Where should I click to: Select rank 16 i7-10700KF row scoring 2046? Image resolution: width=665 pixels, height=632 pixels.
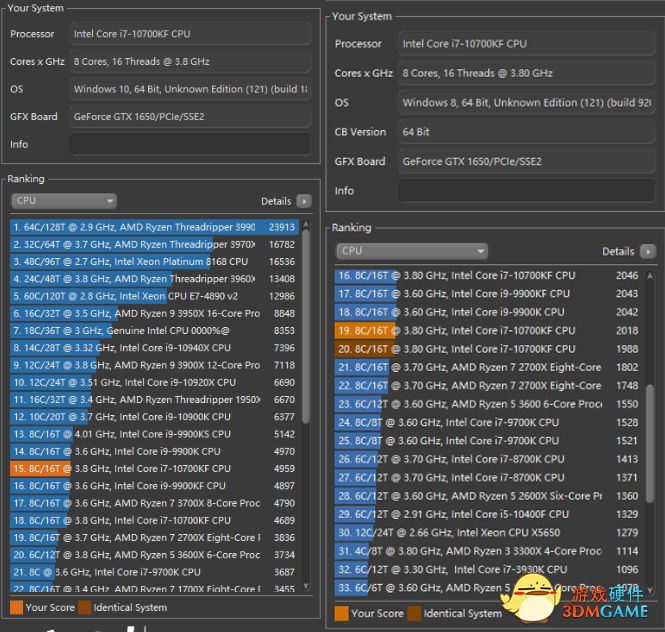pos(488,276)
